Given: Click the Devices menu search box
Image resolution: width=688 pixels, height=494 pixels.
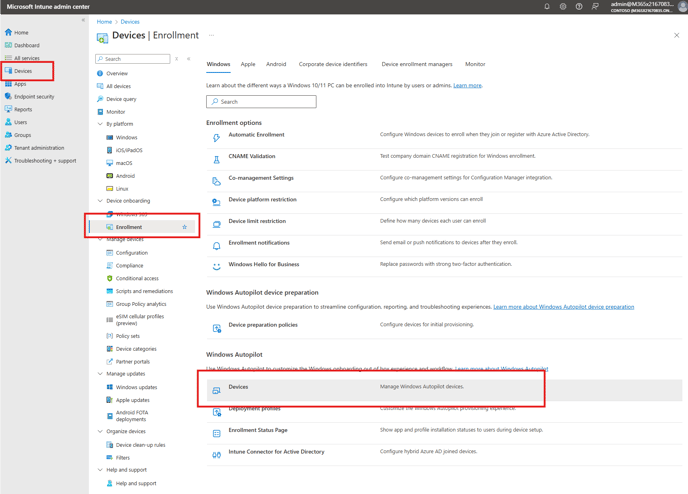Looking at the screenshot, I should pos(133,59).
